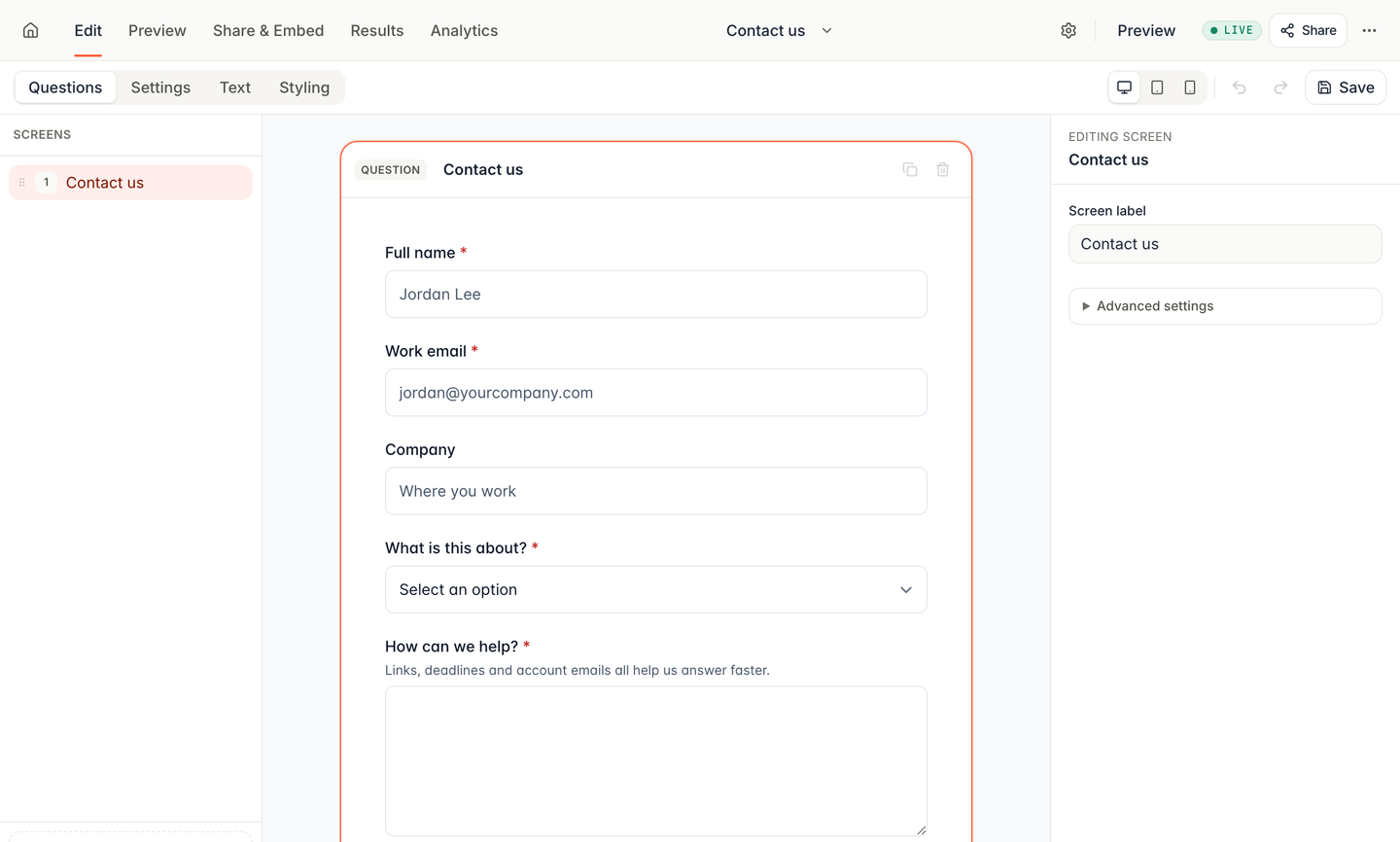
Task: Grab the drag handle of screen 1
Action: pos(22,182)
